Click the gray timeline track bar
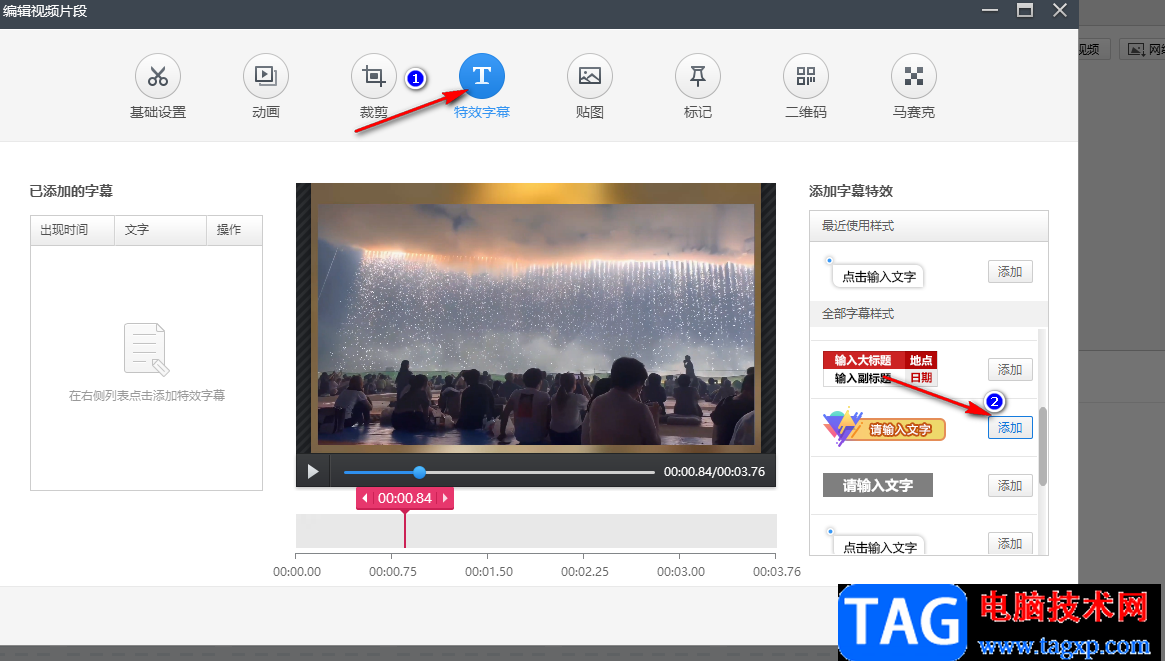1165x661 pixels. (x=536, y=531)
